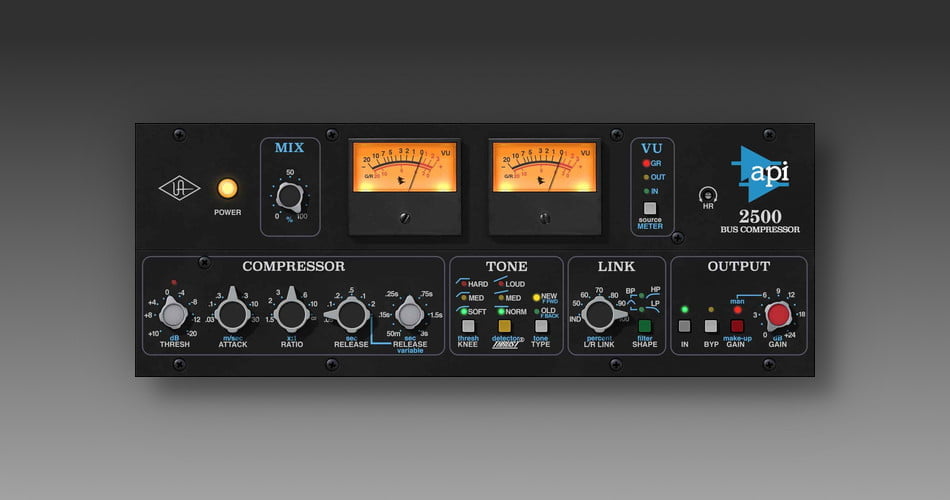The image size is (950, 500).
Task: Click the Universal Audio diamond logo
Action: [180, 188]
